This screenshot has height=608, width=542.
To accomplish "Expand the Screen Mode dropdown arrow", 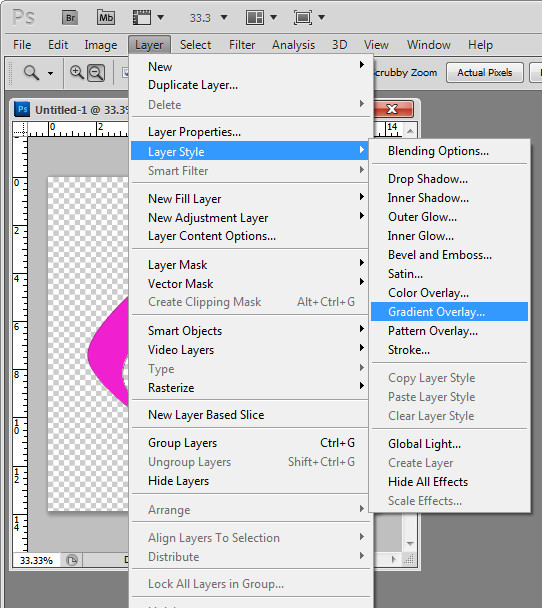I will [321, 17].
